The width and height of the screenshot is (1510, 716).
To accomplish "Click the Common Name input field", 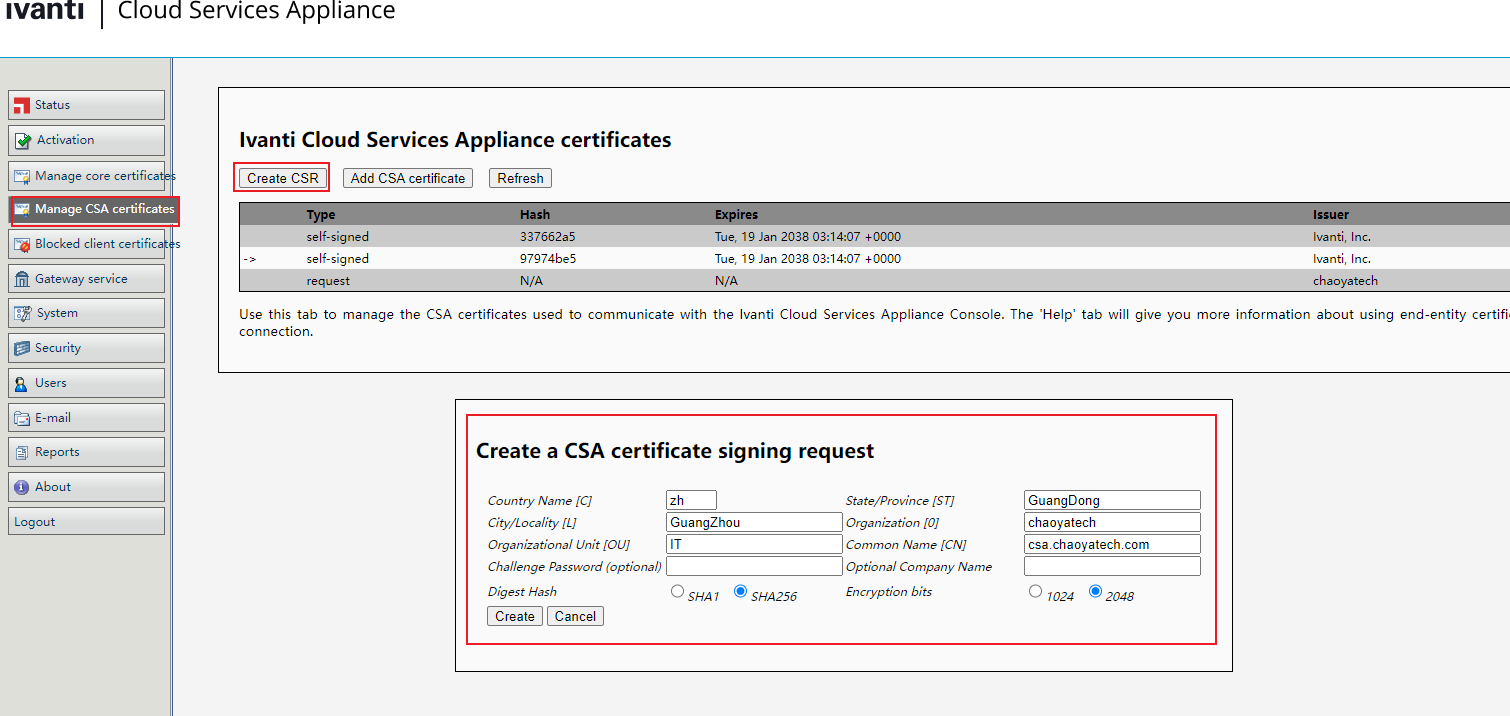I will [x=1112, y=545].
